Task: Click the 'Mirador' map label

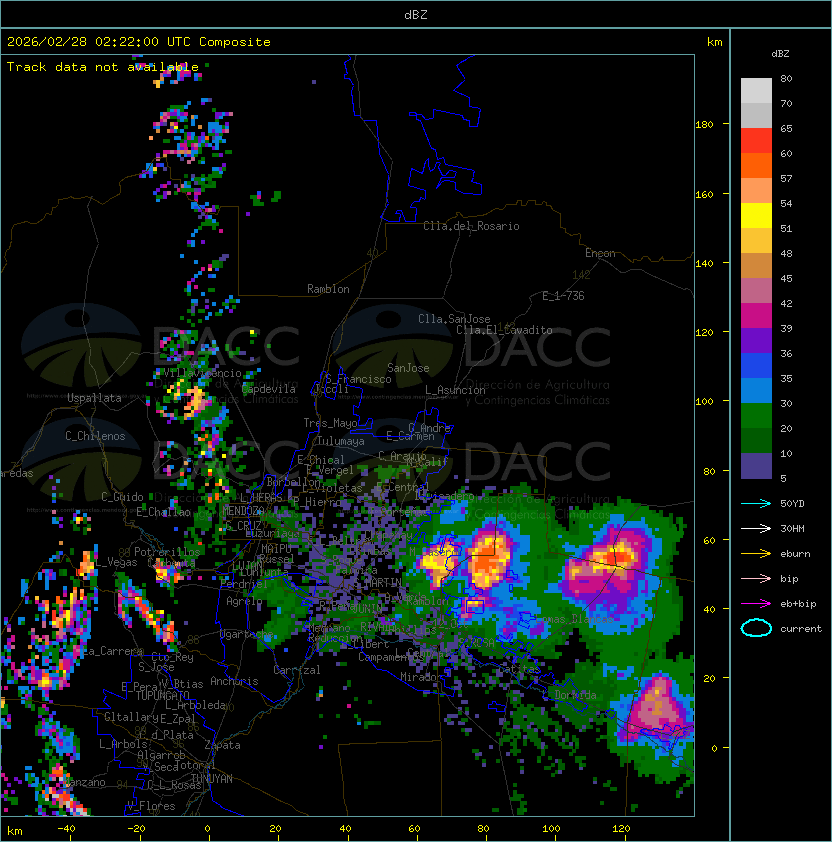Action: tap(418, 677)
